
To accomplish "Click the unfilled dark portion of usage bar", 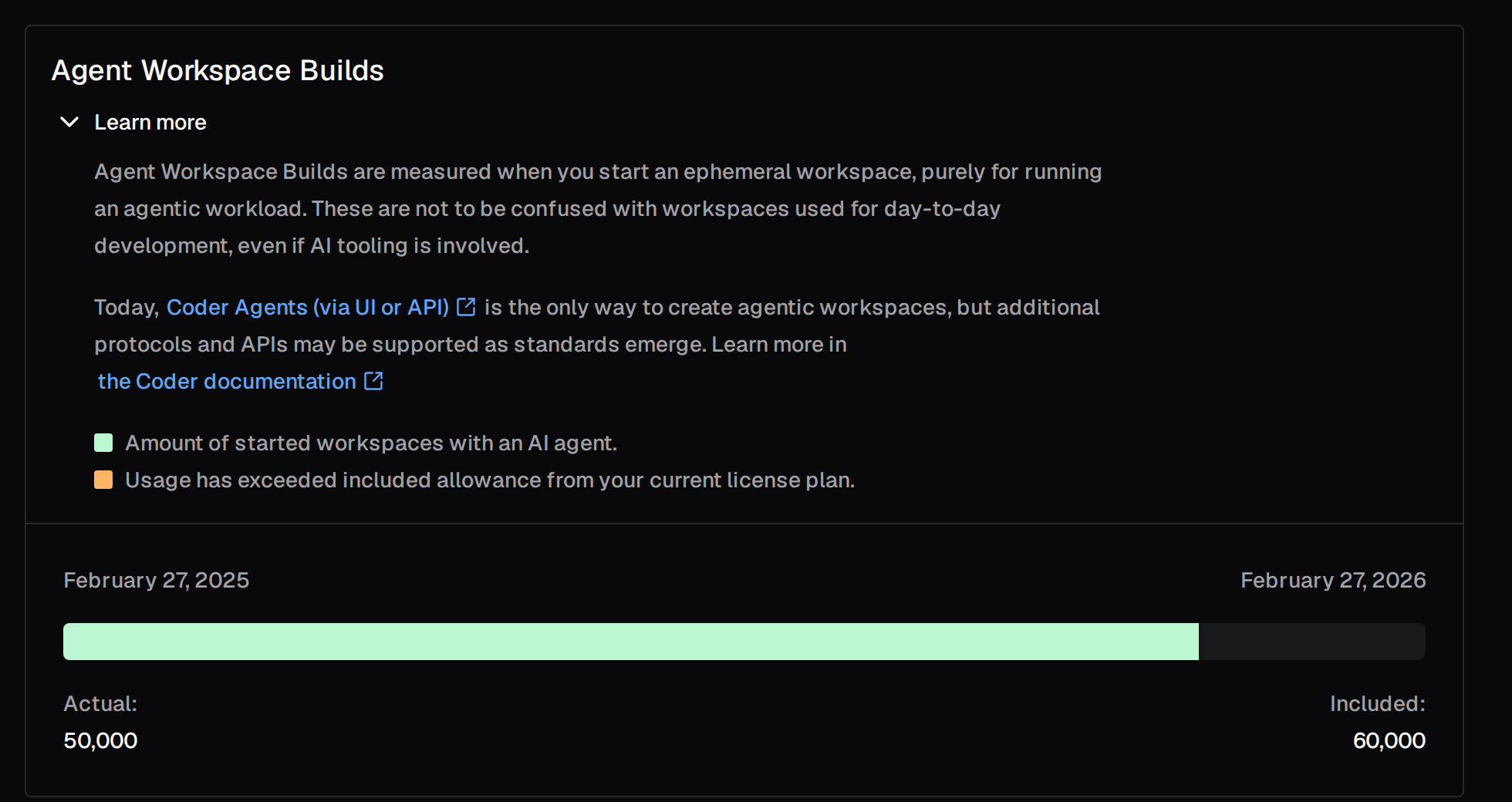I will (1312, 642).
